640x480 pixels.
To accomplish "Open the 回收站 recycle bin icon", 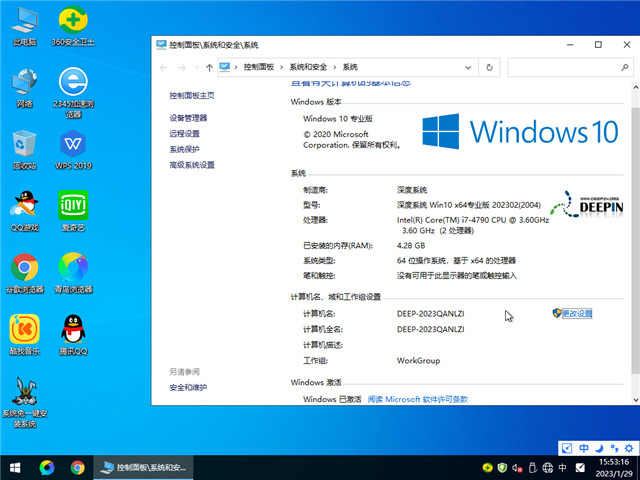I will click(24, 149).
